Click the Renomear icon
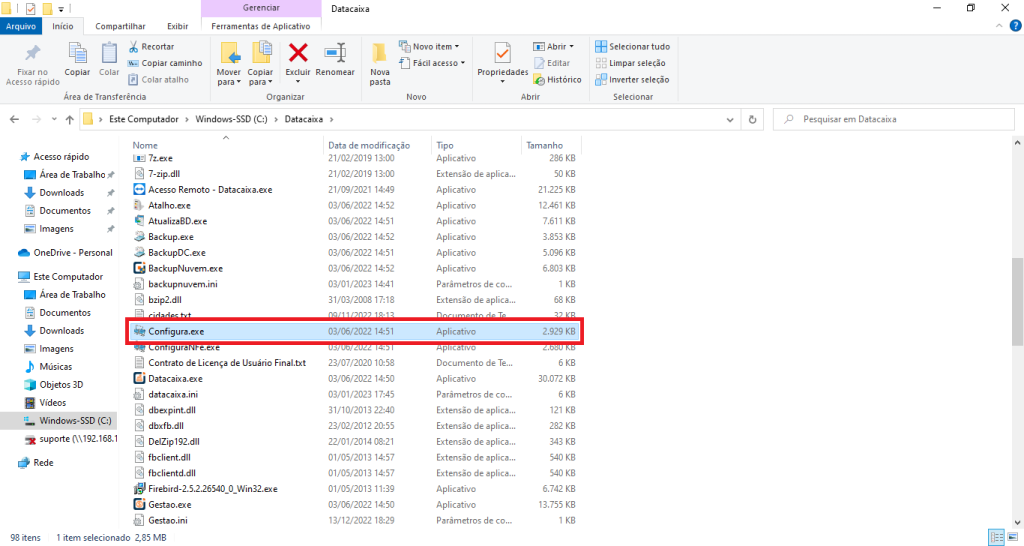1024x546 pixels. click(335, 53)
